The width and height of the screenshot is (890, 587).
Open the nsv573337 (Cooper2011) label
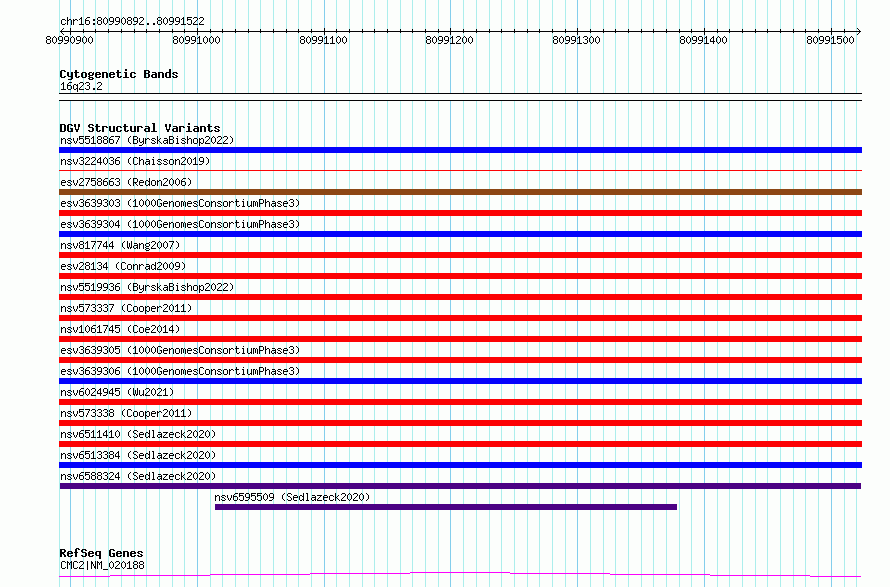(126, 308)
